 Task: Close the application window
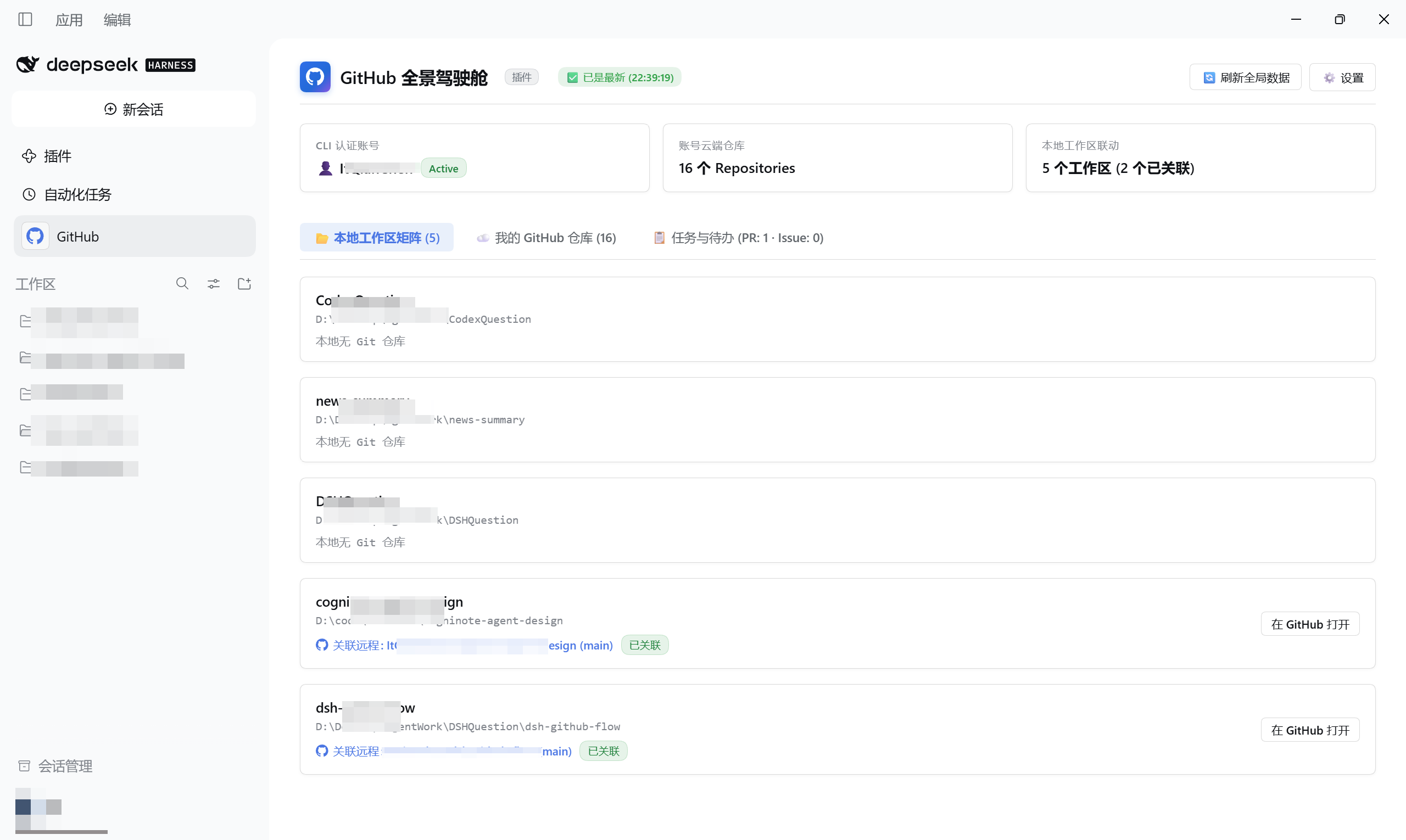1384,19
